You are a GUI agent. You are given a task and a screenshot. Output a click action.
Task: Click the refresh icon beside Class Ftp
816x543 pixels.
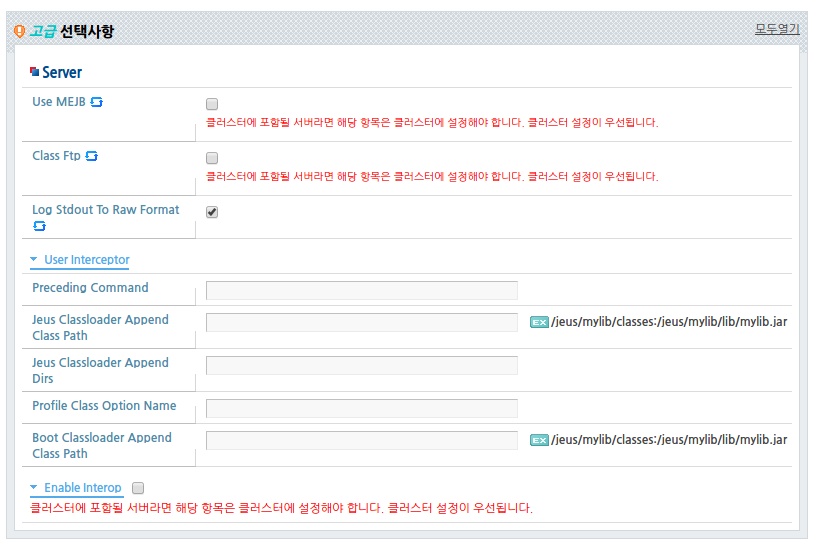(x=92, y=156)
